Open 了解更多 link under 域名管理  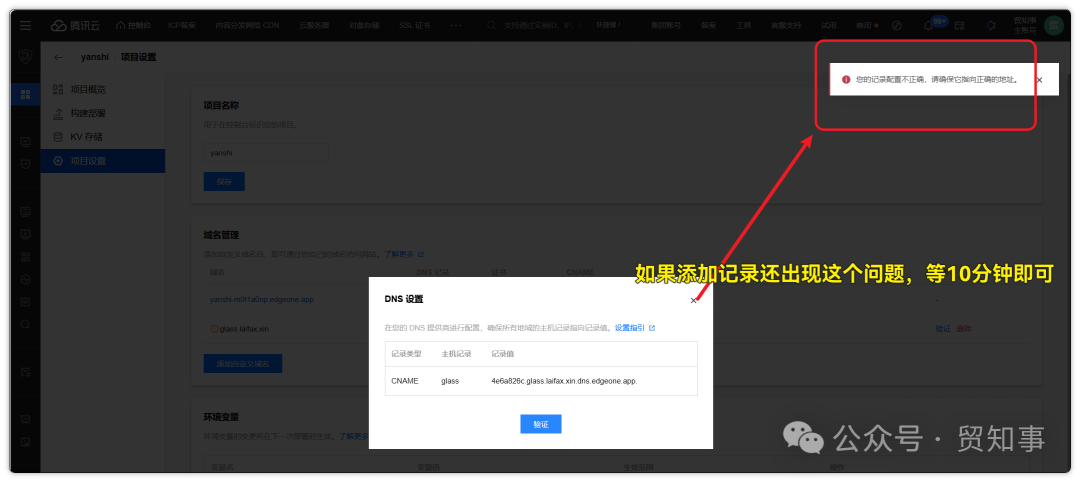pos(404,254)
